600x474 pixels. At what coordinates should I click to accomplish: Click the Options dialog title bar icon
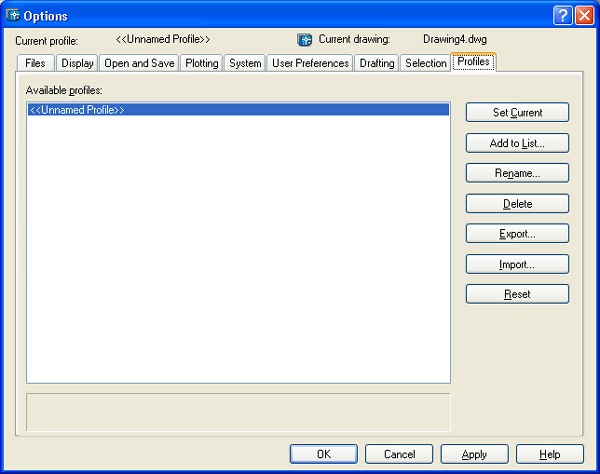pyautogui.click(x=13, y=15)
